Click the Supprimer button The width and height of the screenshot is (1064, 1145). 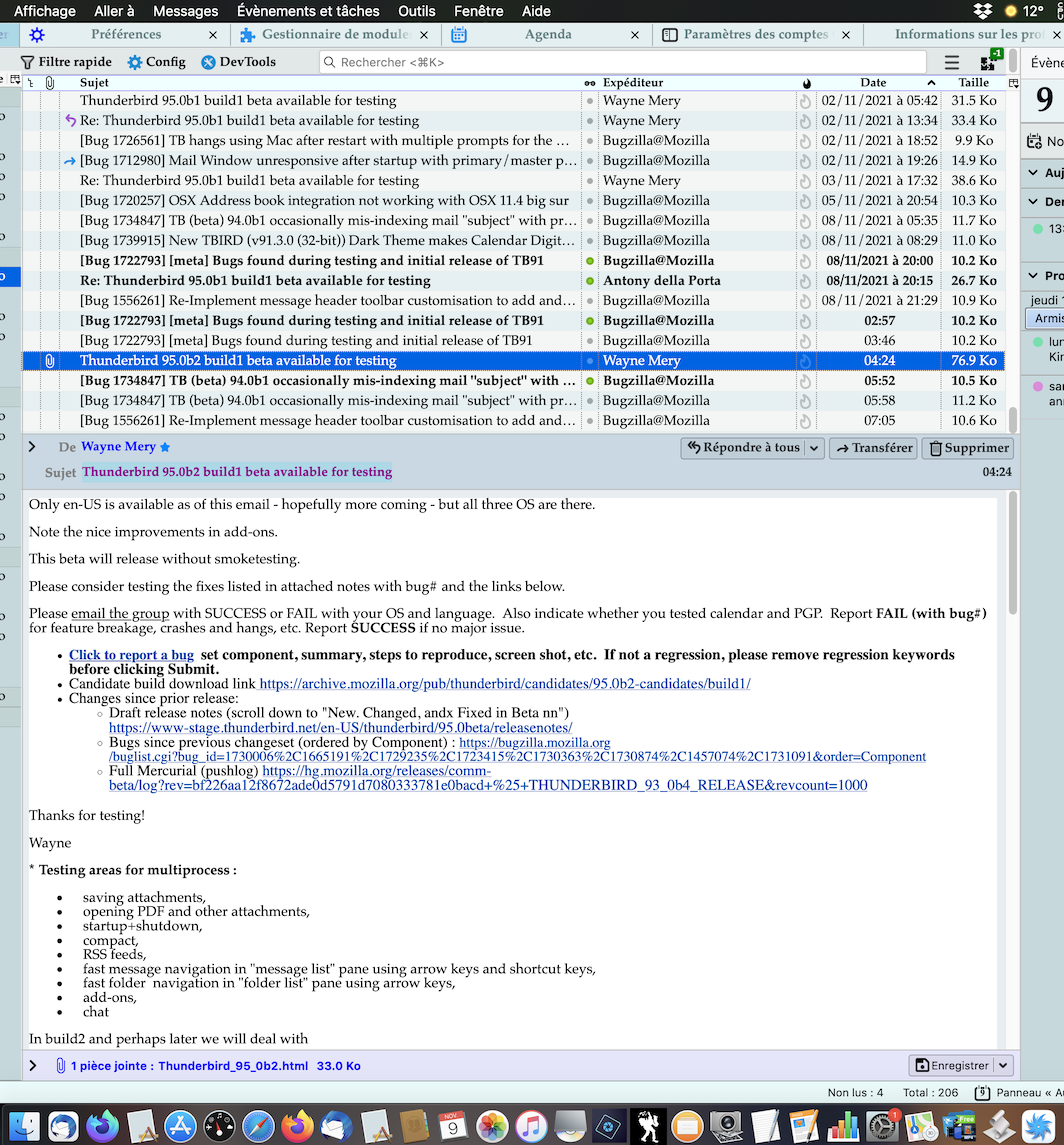point(968,448)
